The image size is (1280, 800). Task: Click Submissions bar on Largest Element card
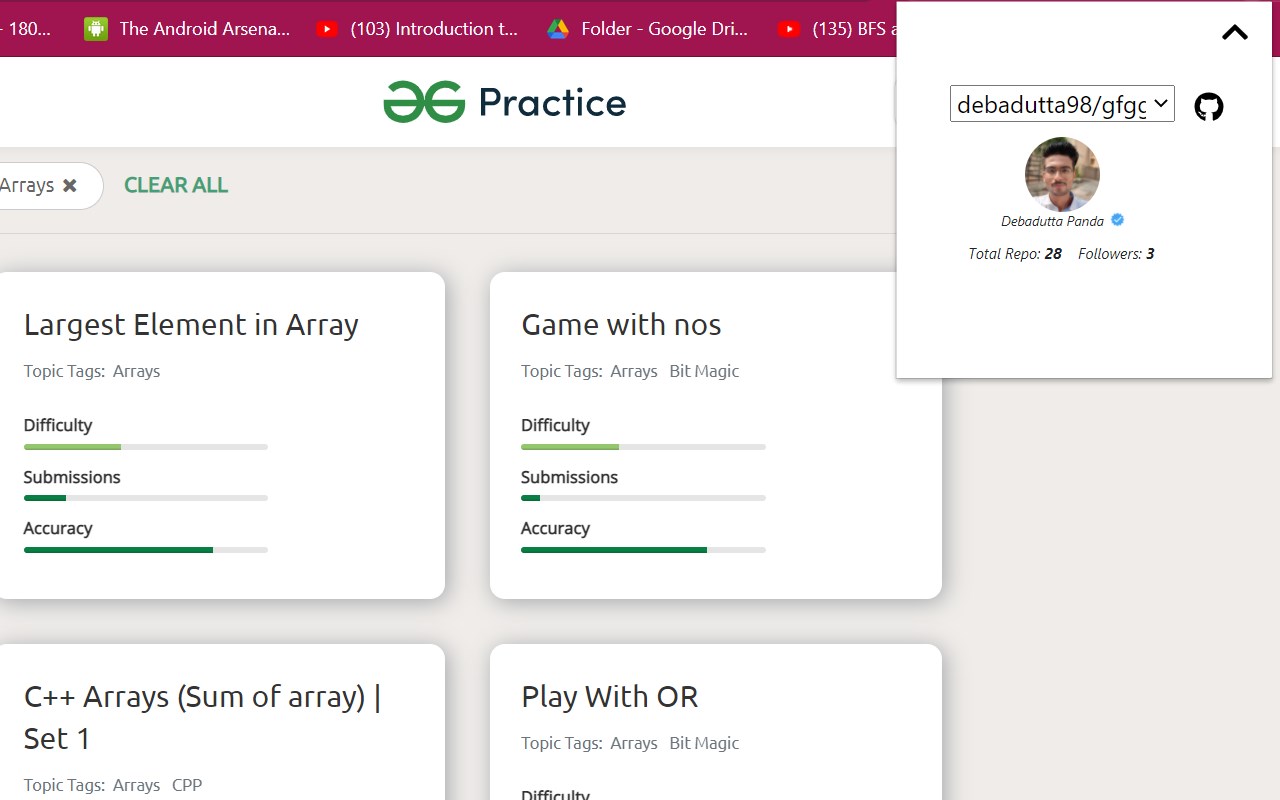146,498
